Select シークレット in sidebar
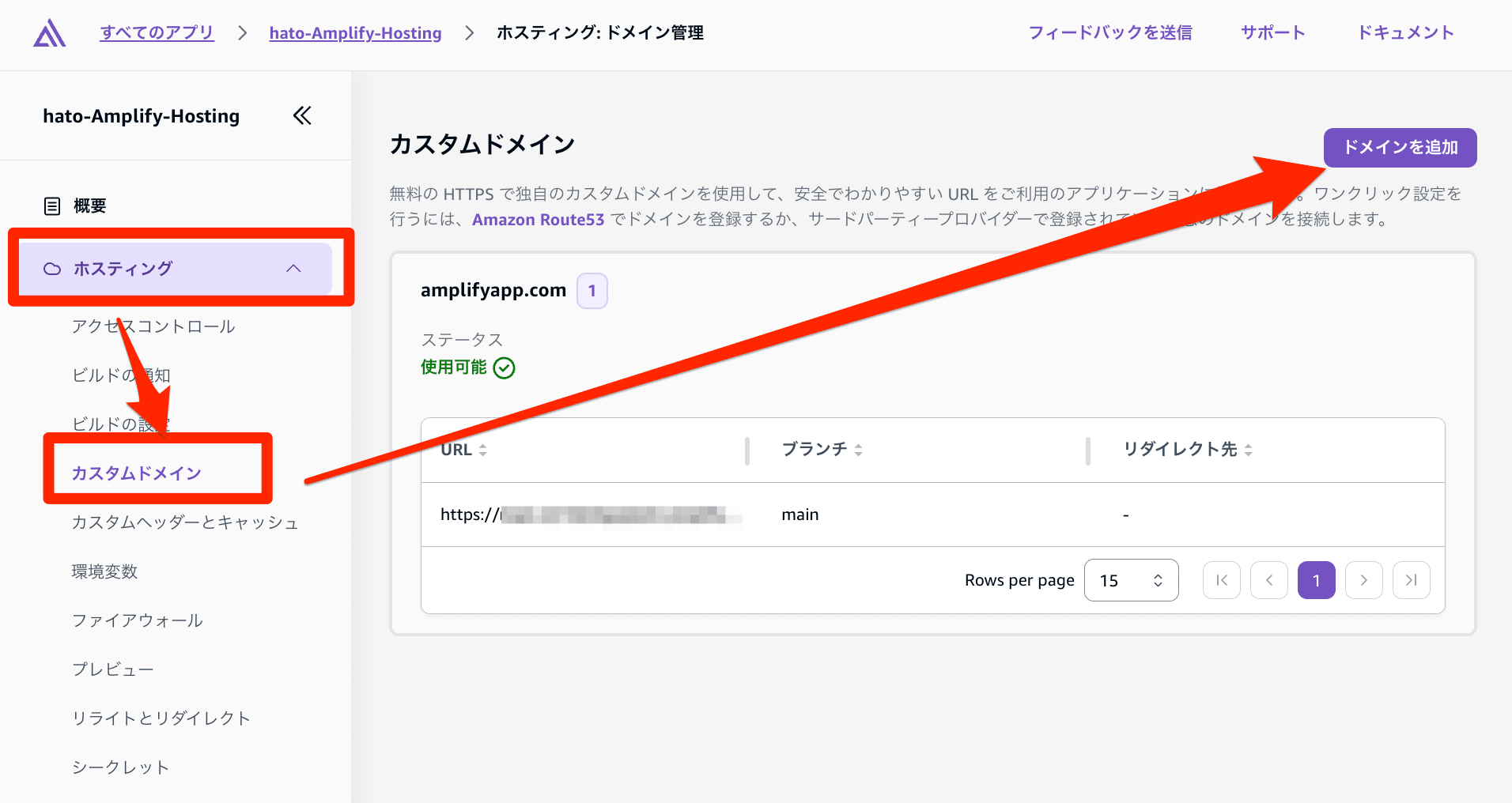 [x=121, y=767]
